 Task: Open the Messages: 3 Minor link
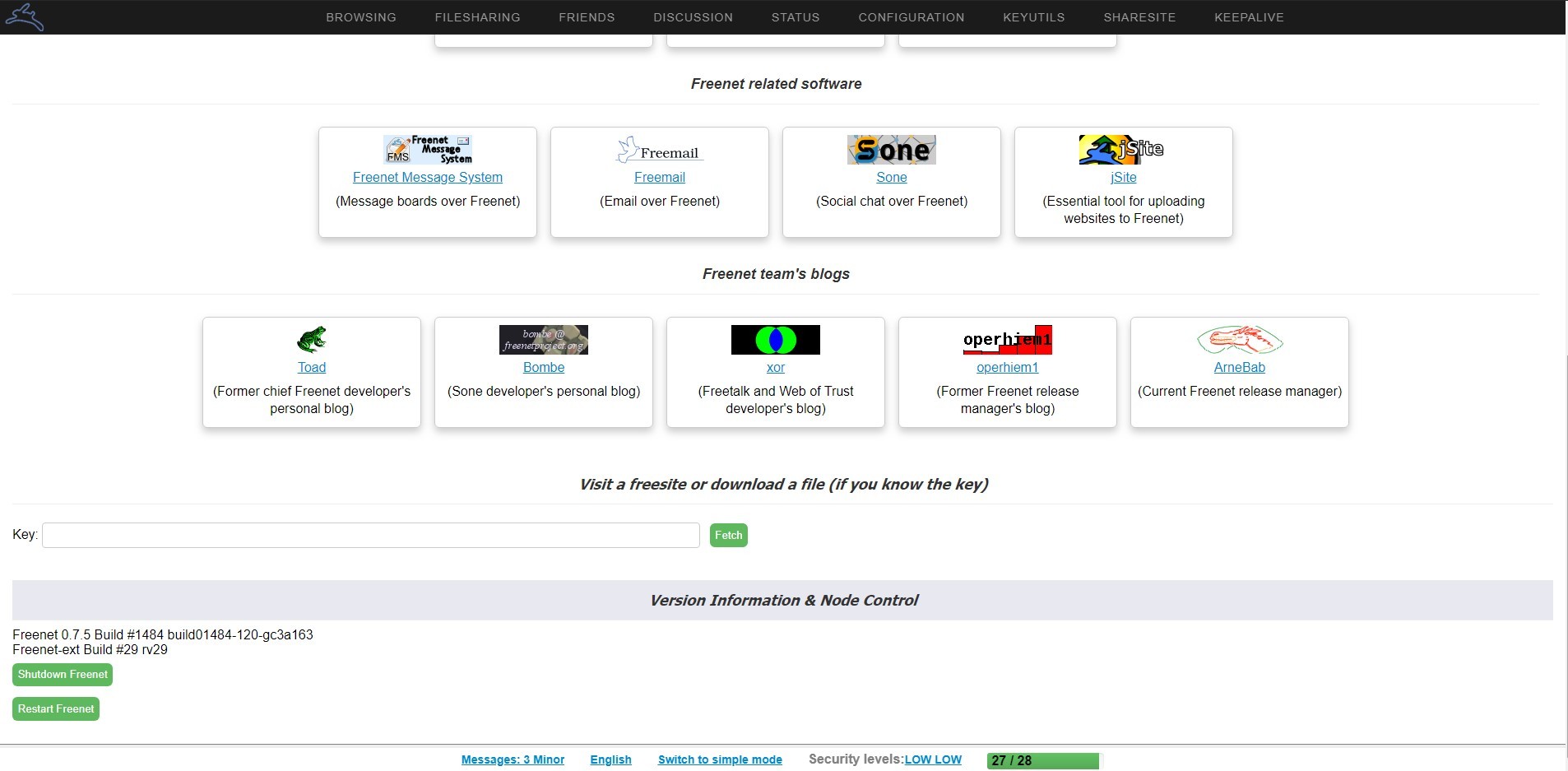coord(513,759)
